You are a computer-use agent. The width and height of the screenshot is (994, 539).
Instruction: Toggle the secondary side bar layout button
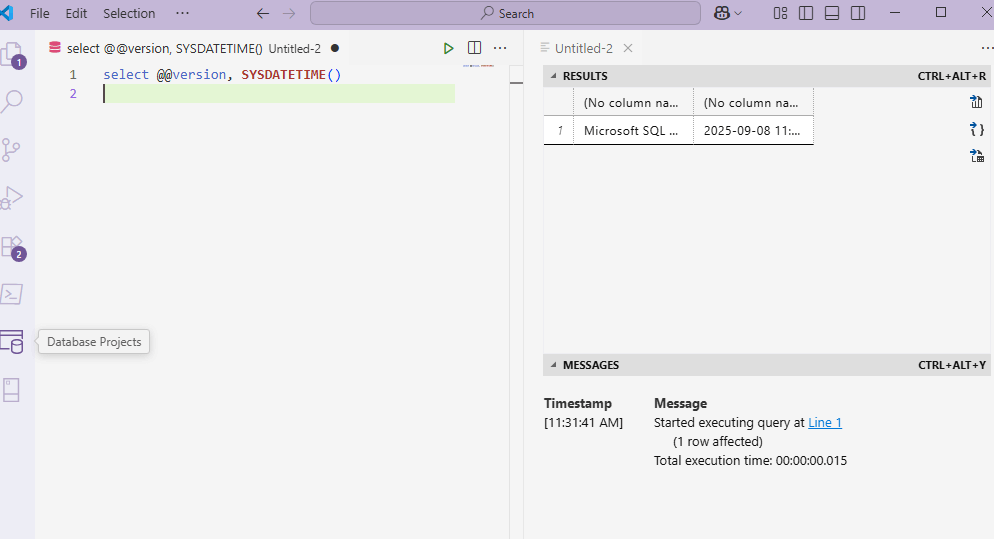(x=858, y=13)
